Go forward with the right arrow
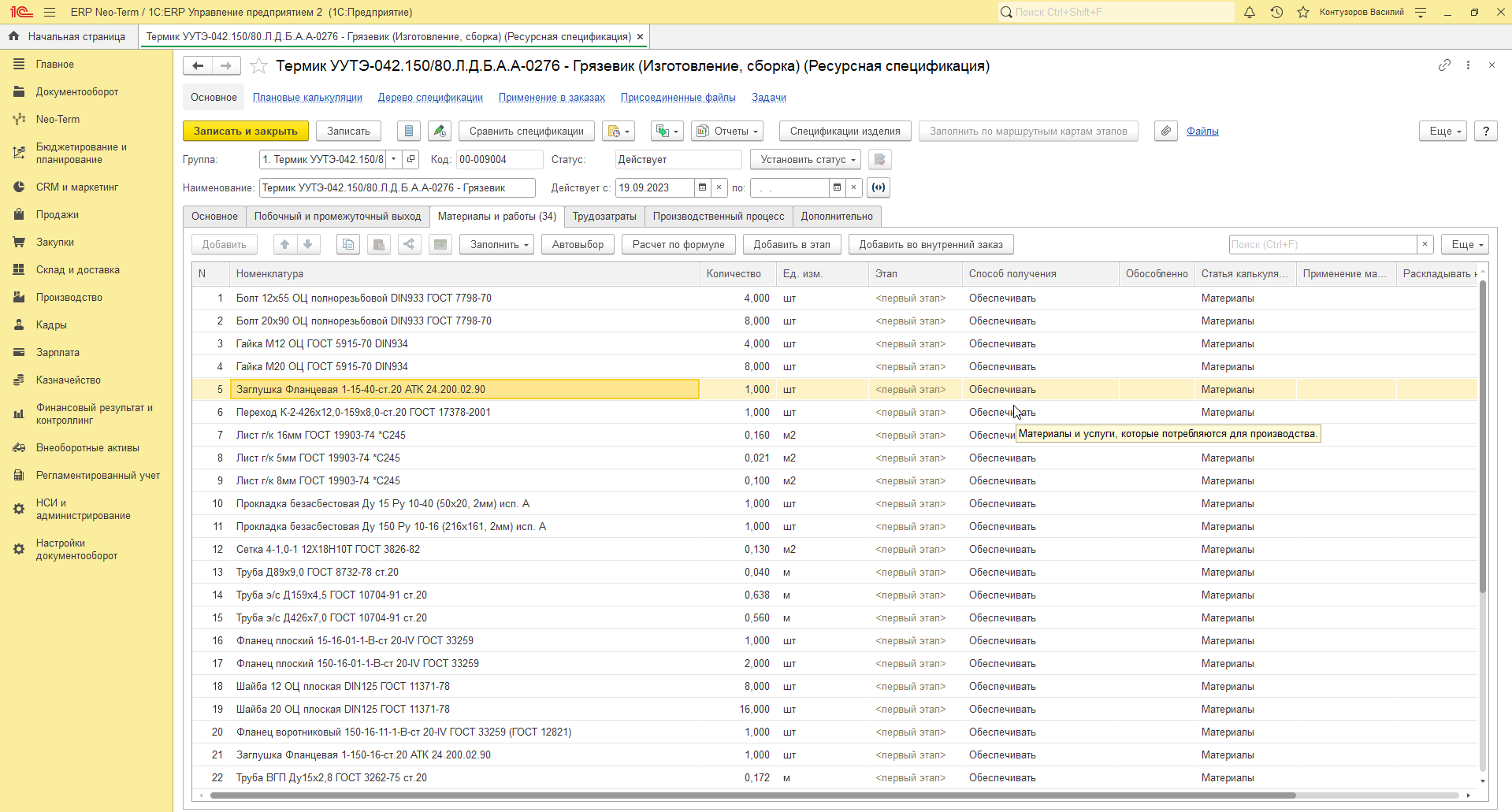The width and height of the screenshot is (1512, 812). [226, 66]
